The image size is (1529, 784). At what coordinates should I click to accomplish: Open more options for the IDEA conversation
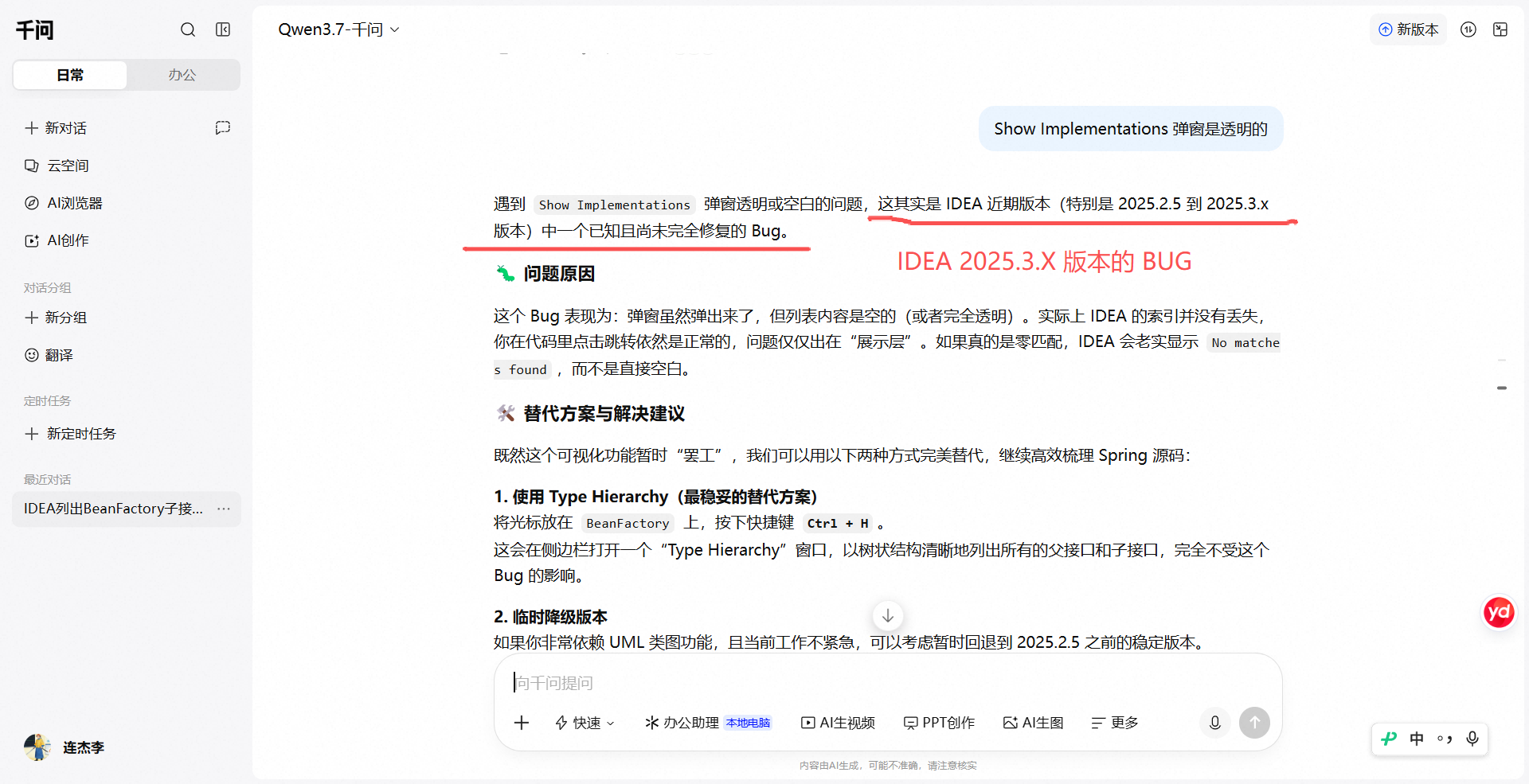[224, 509]
